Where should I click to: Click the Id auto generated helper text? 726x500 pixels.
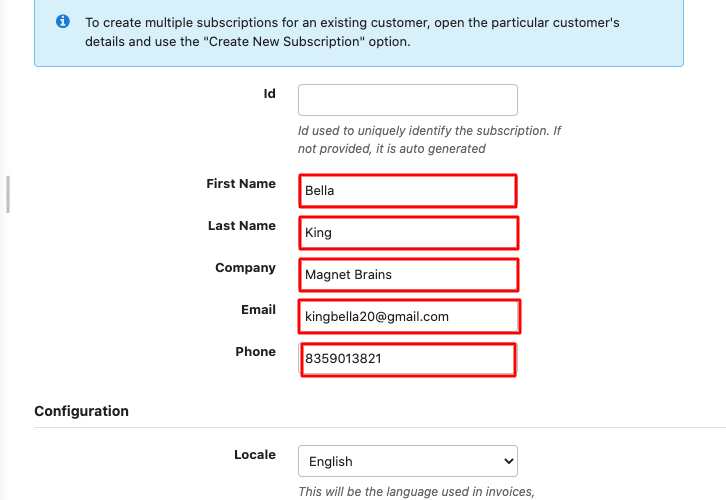(x=429, y=140)
